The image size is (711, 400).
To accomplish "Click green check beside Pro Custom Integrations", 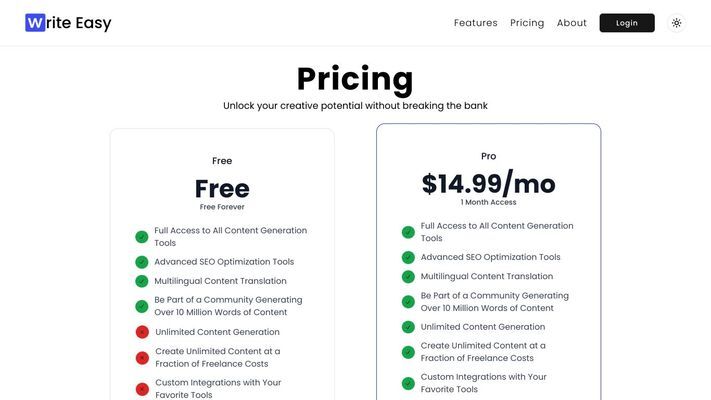I will [408, 384].
